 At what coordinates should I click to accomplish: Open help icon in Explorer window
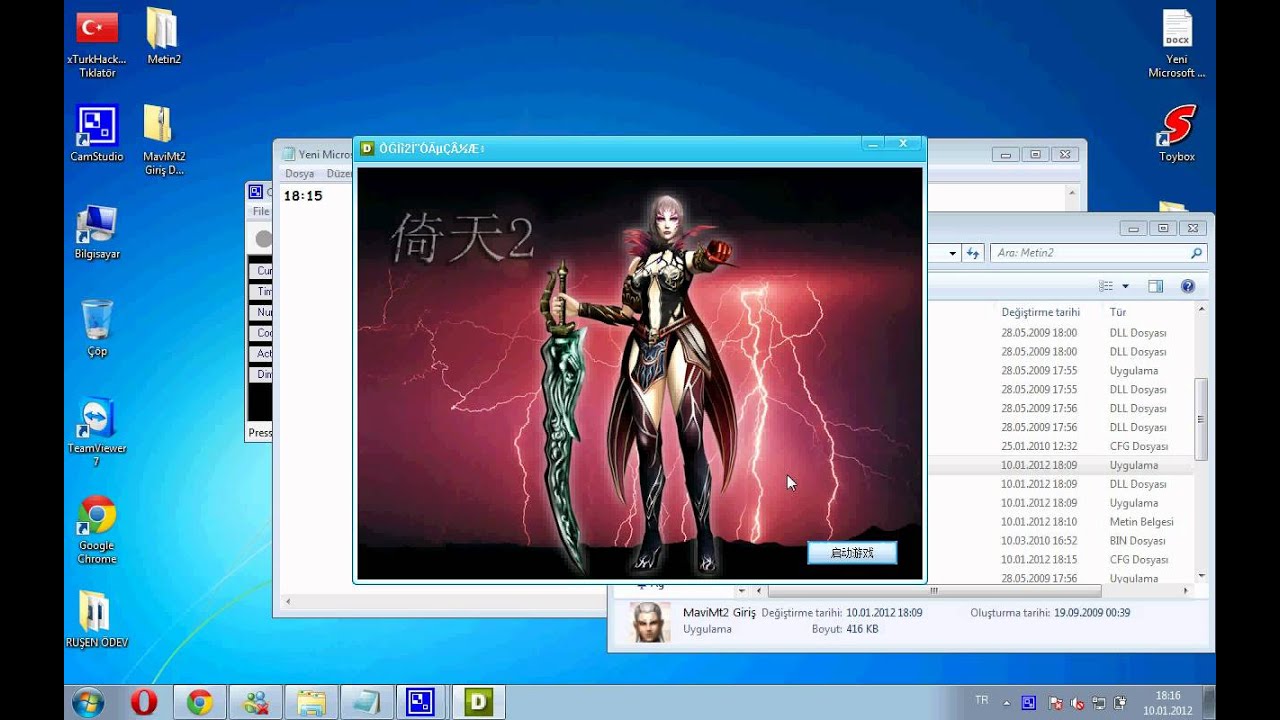[x=1188, y=286]
